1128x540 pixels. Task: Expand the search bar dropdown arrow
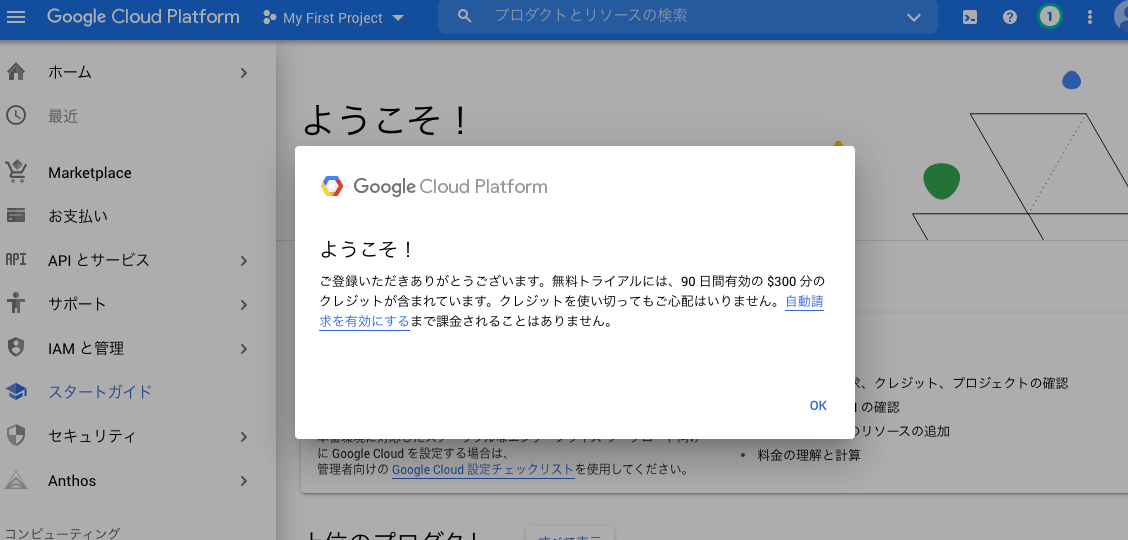[914, 17]
